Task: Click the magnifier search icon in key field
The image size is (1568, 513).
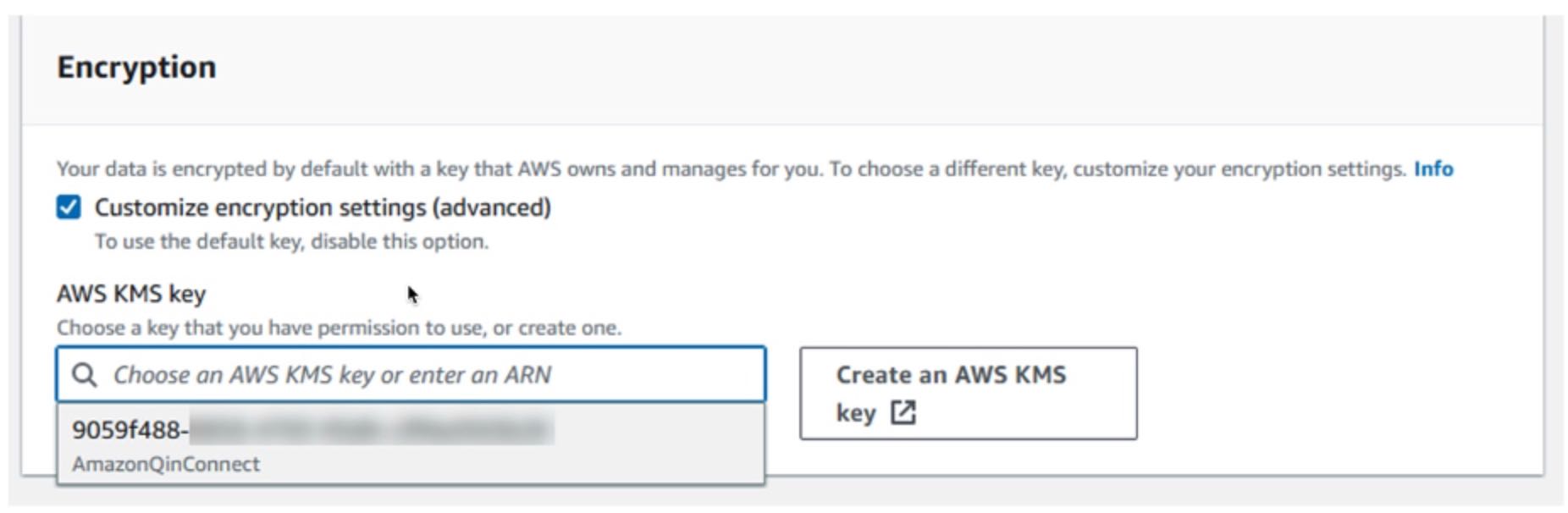Action: (84, 375)
